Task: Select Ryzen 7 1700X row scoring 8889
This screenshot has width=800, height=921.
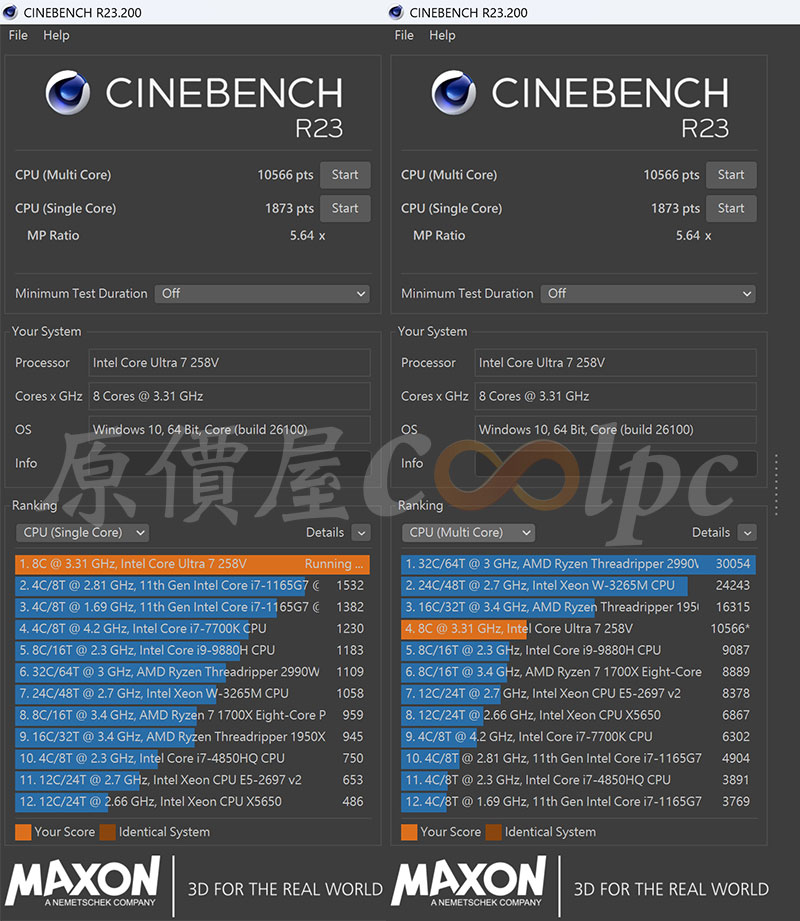Action: coord(579,672)
